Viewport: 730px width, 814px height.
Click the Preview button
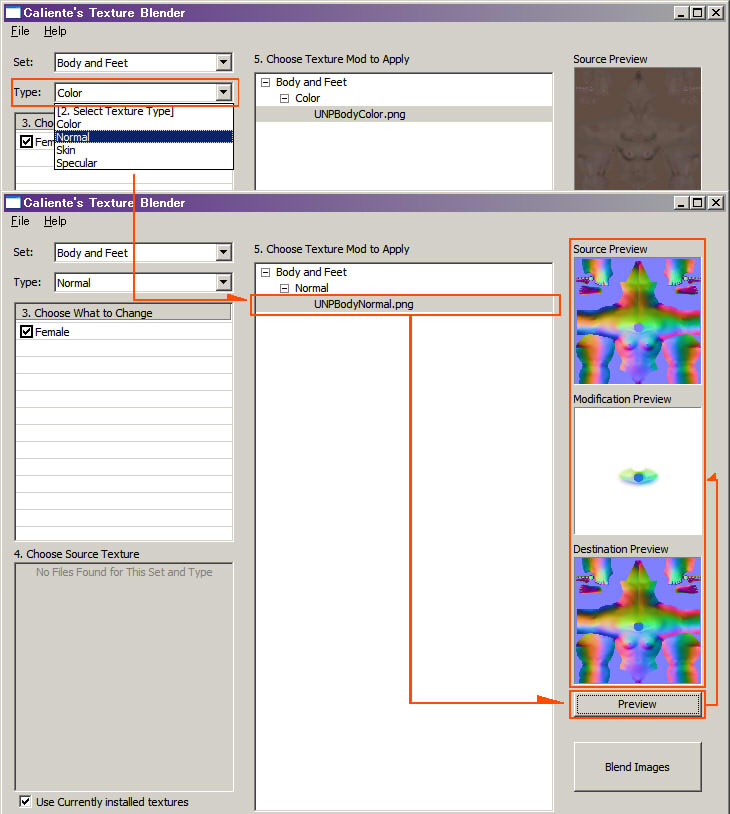point(637,704)
